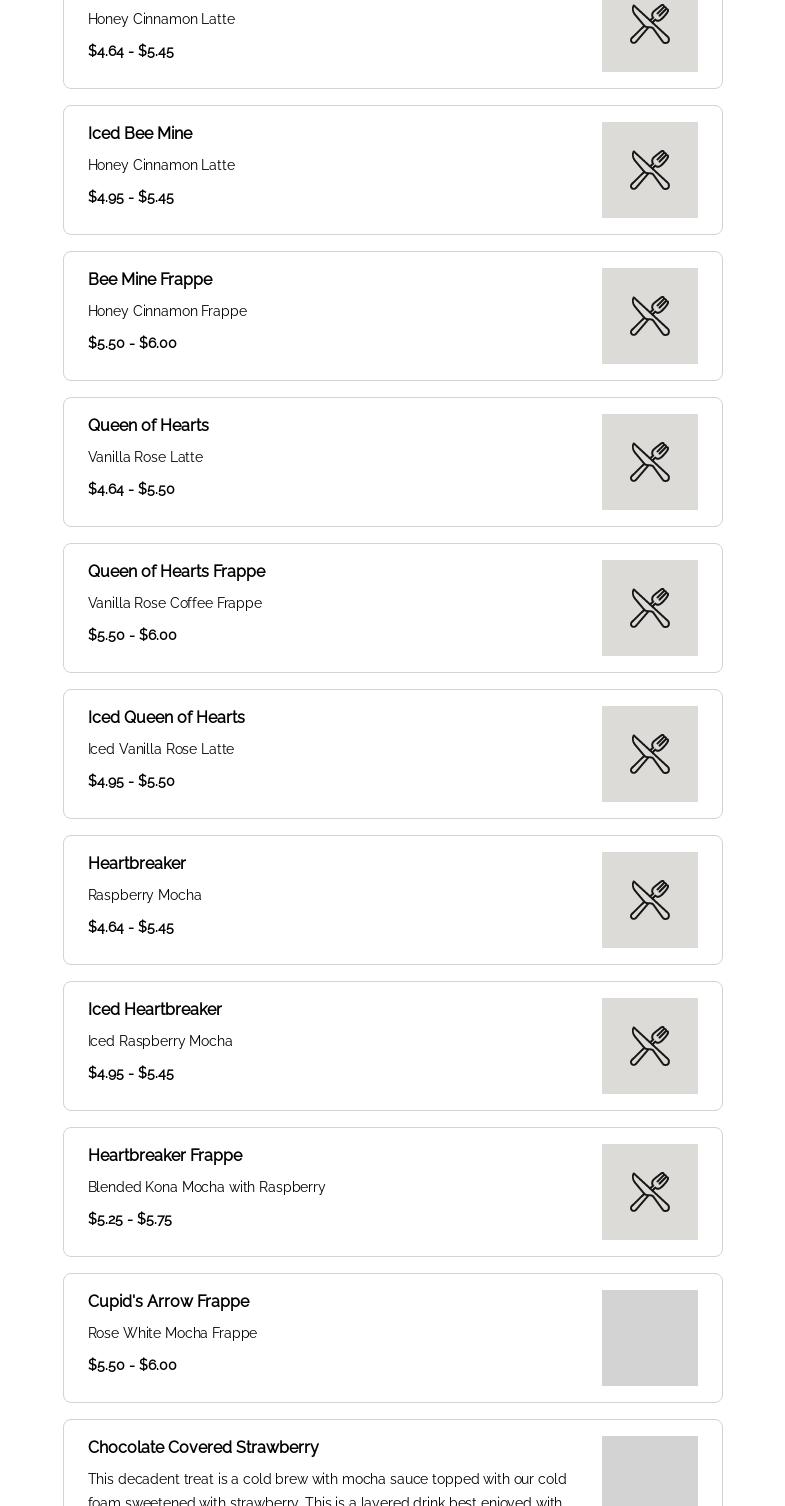The width and height of the screenshot is (785, 1506).
Task: Open the Cupid's Arrow Frappe title
Action: click(x=168, y=1302)
